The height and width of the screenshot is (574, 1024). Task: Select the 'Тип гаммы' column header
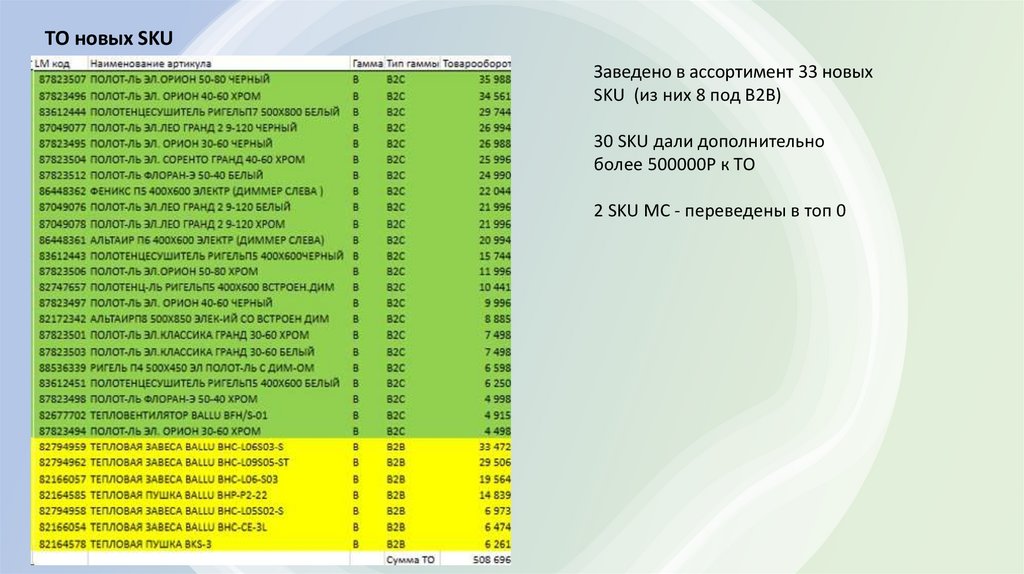412,63
